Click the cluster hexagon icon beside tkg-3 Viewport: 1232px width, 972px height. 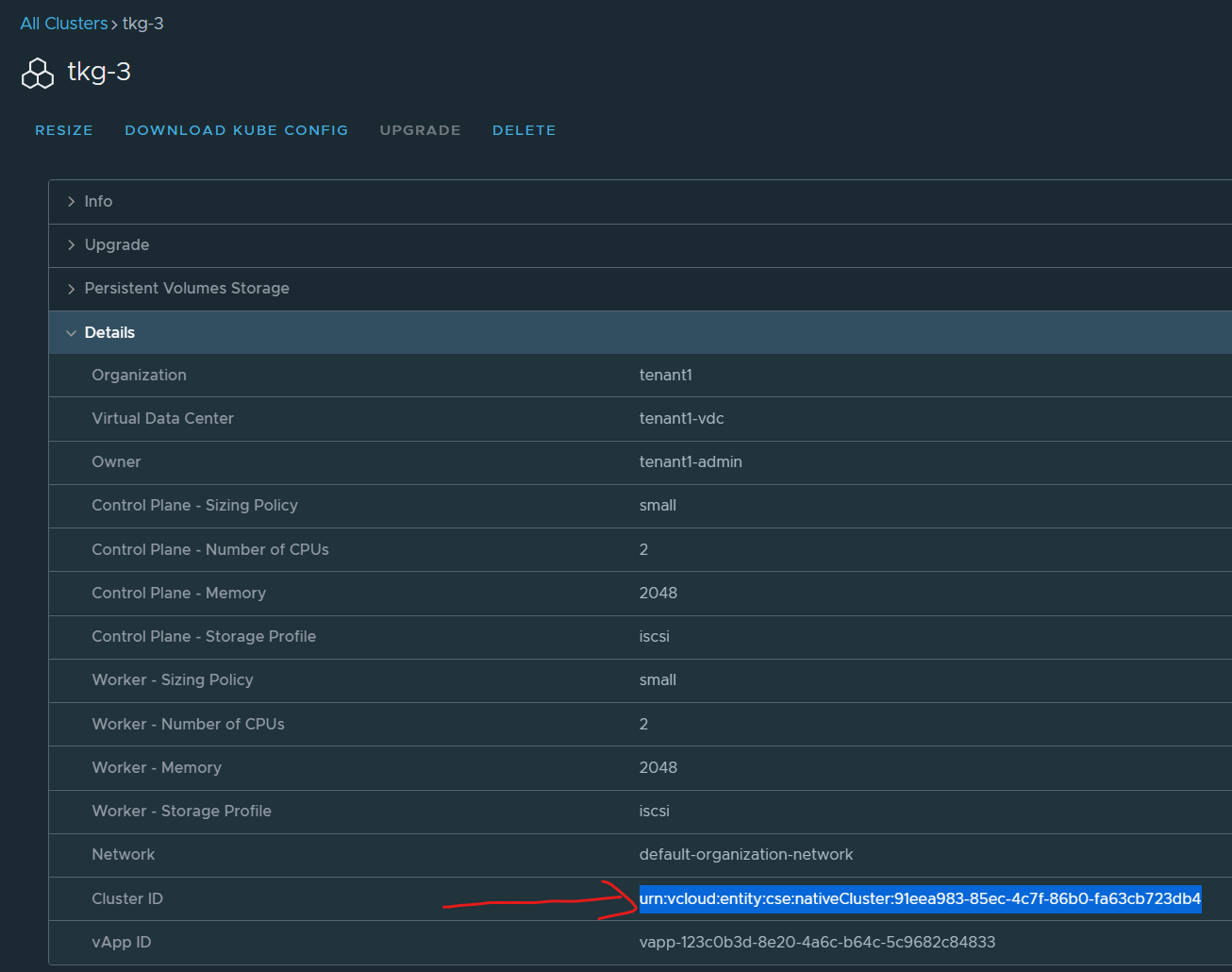(x=38, y=74)
